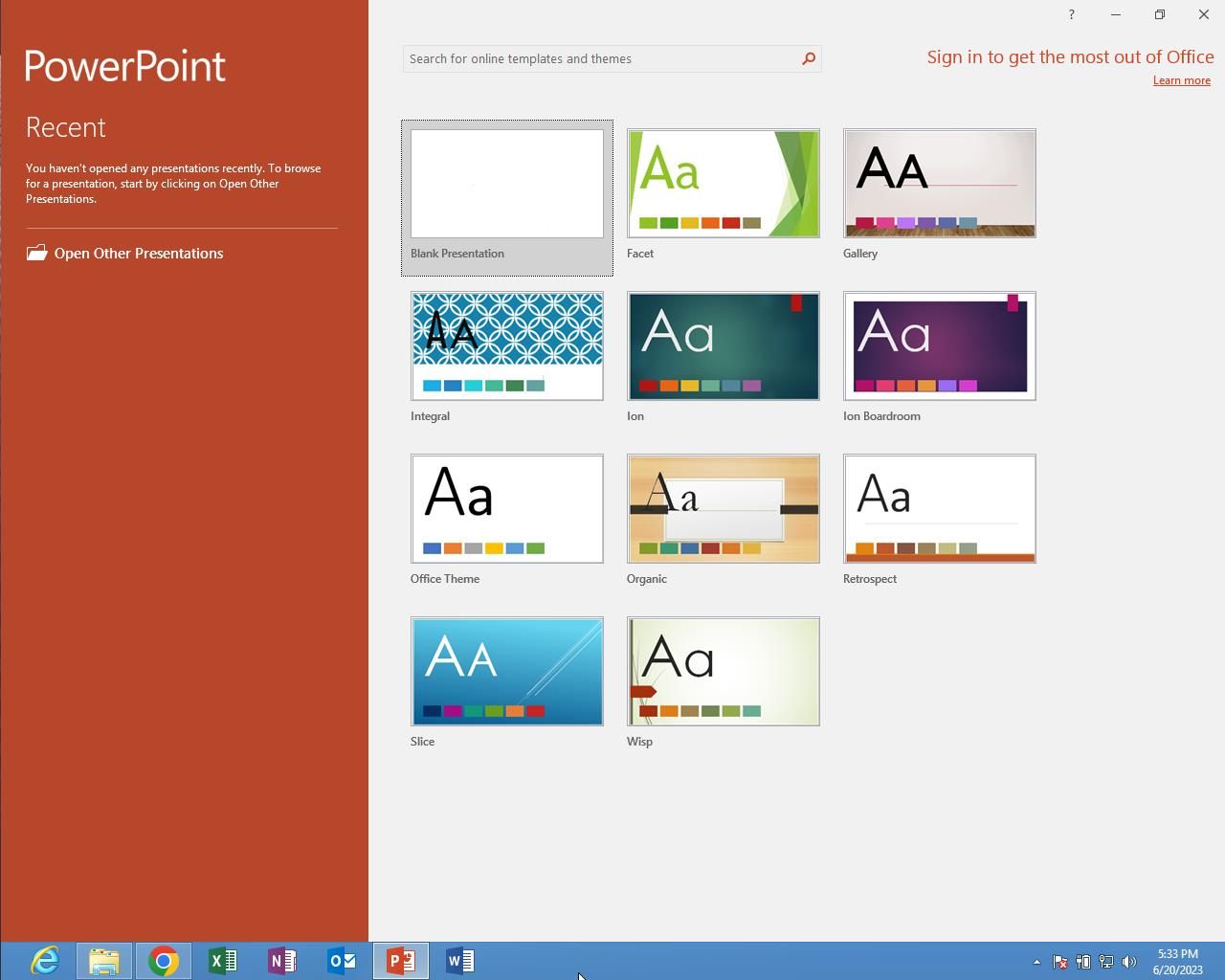
Task: Click Sign in to get the most out of Office
Action: [x=1069, y=57]
